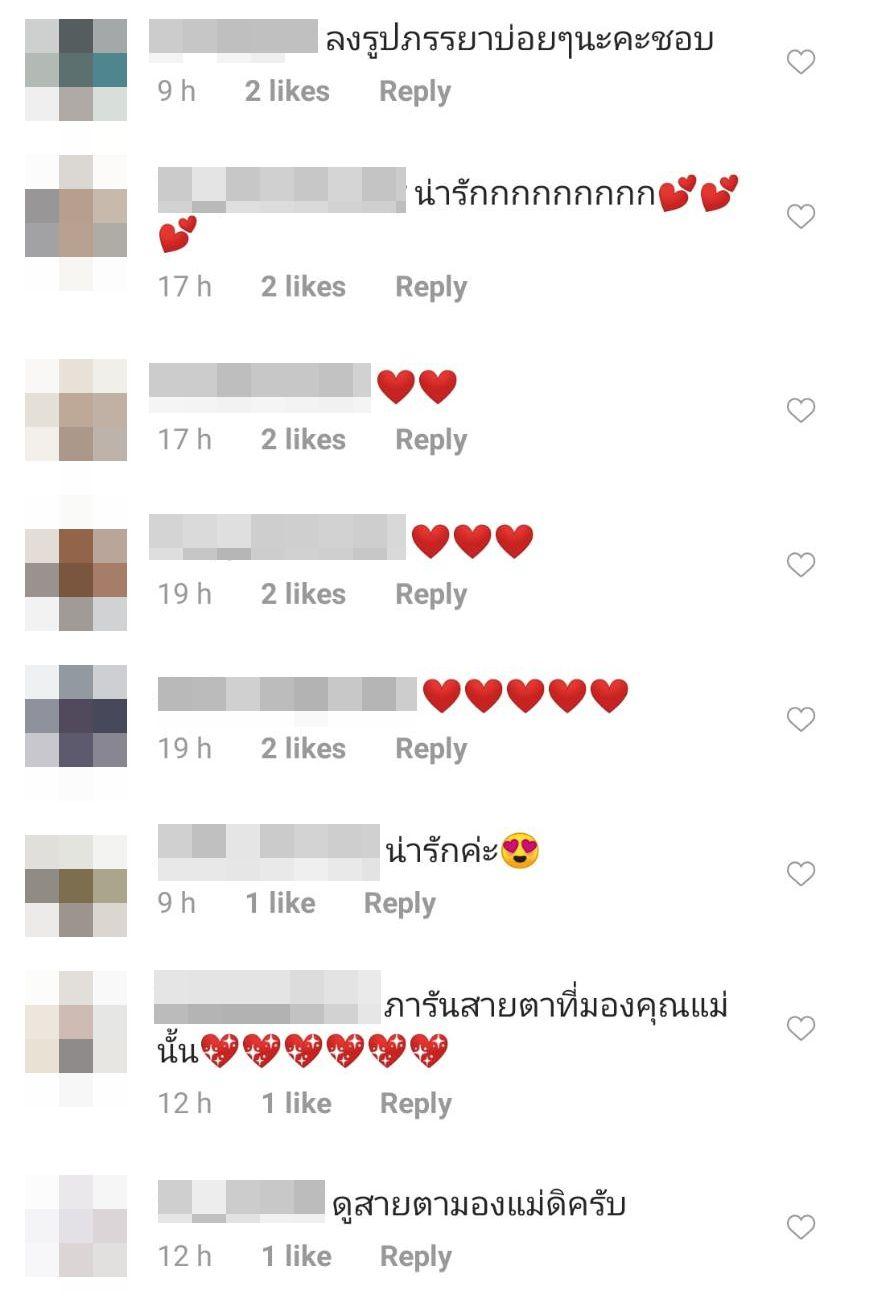Like the three red hearts comment

(x=801, y=565)
